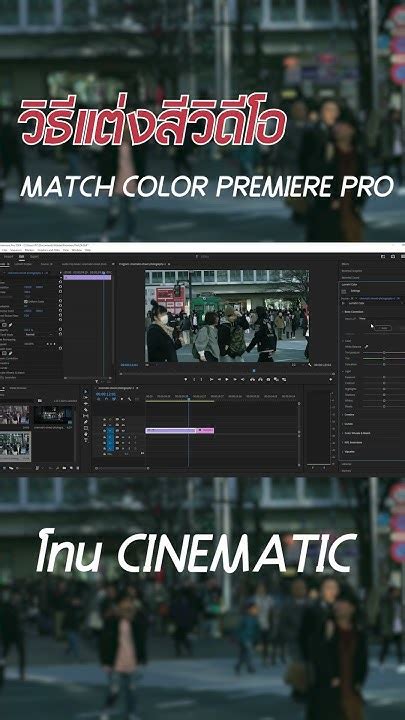Click the Auto button in Basic Correction

tap(383, 328)
